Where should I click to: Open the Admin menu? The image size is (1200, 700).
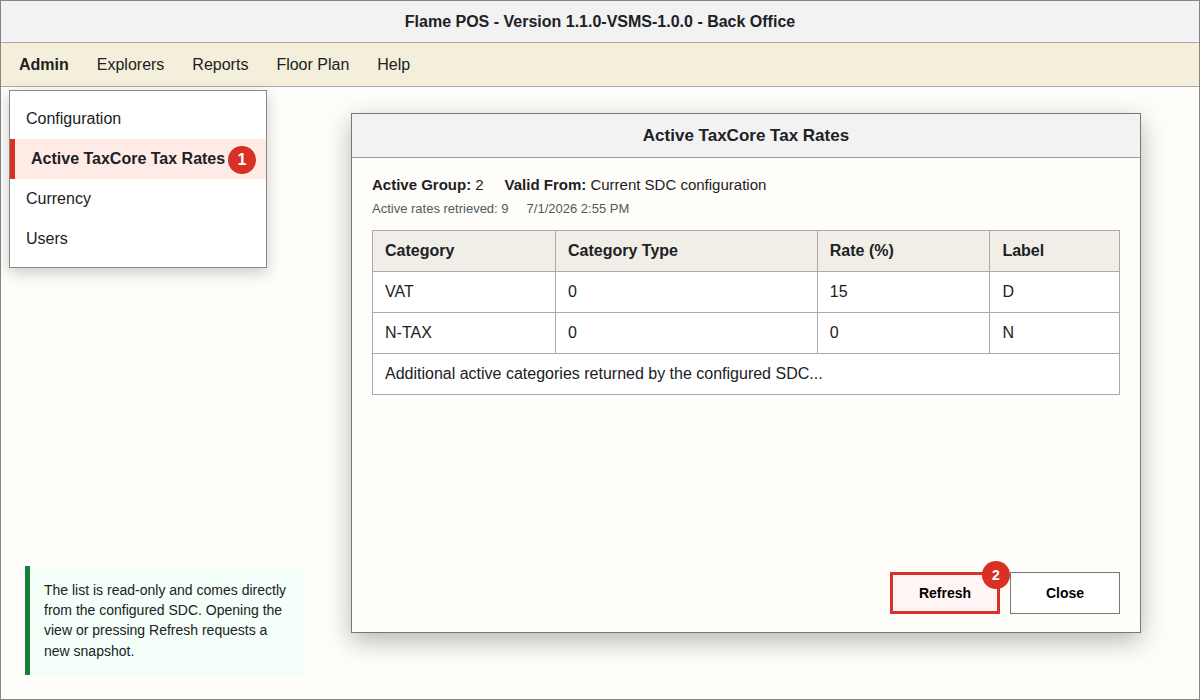[44, 64]
